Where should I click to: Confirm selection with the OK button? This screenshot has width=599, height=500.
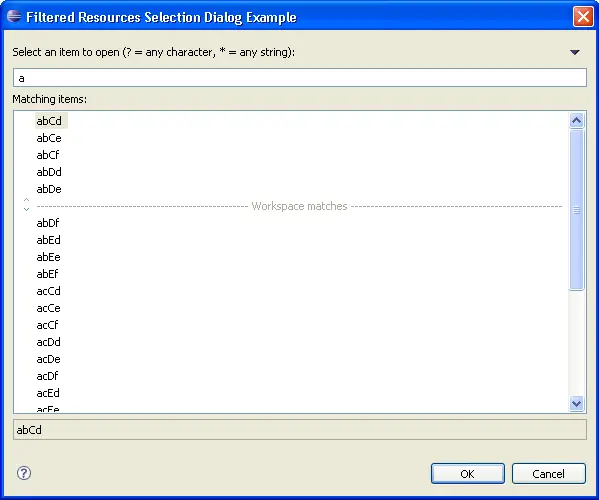[468, 474]
